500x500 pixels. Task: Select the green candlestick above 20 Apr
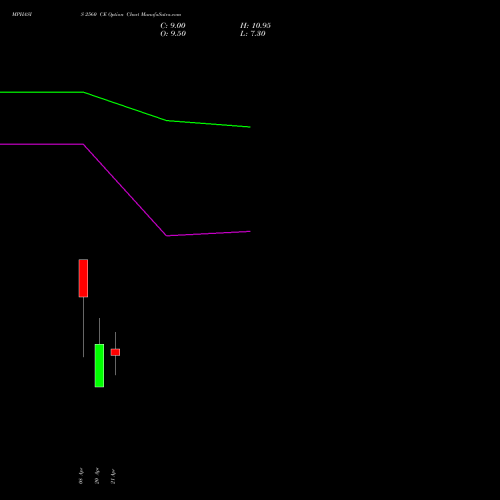[99, 365]
